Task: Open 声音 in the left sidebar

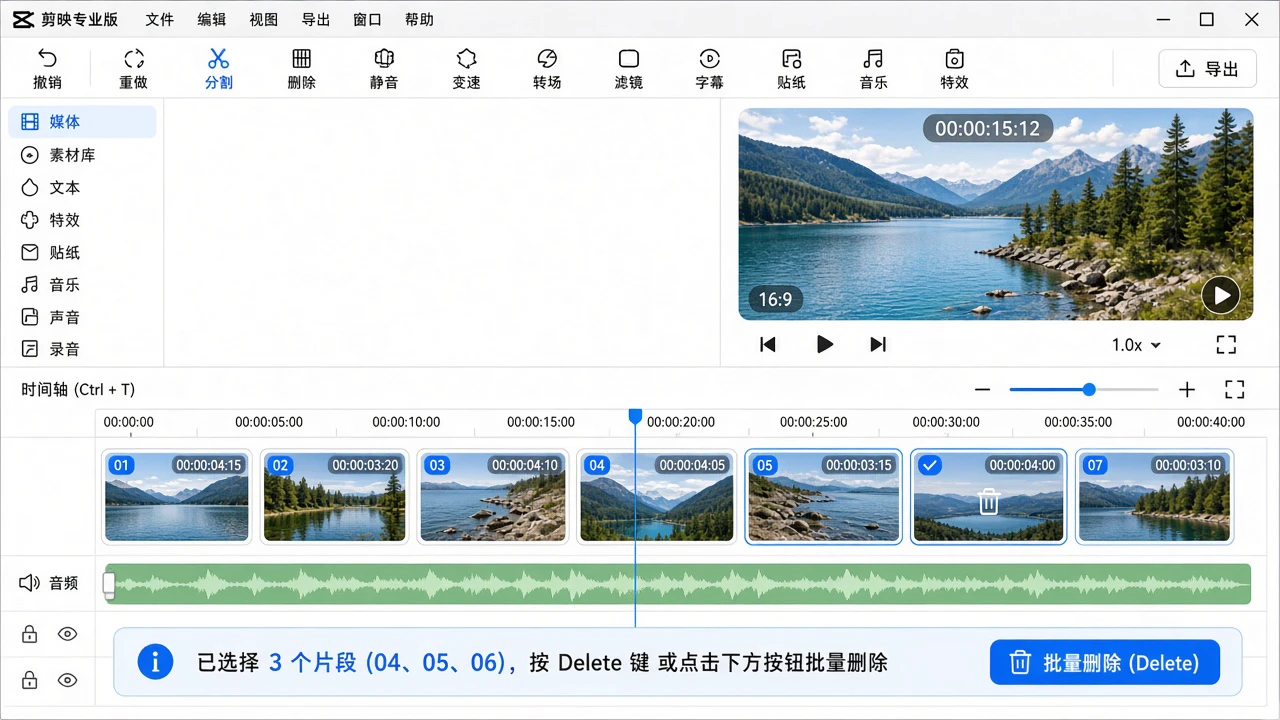Action: (x=82, y=317)
